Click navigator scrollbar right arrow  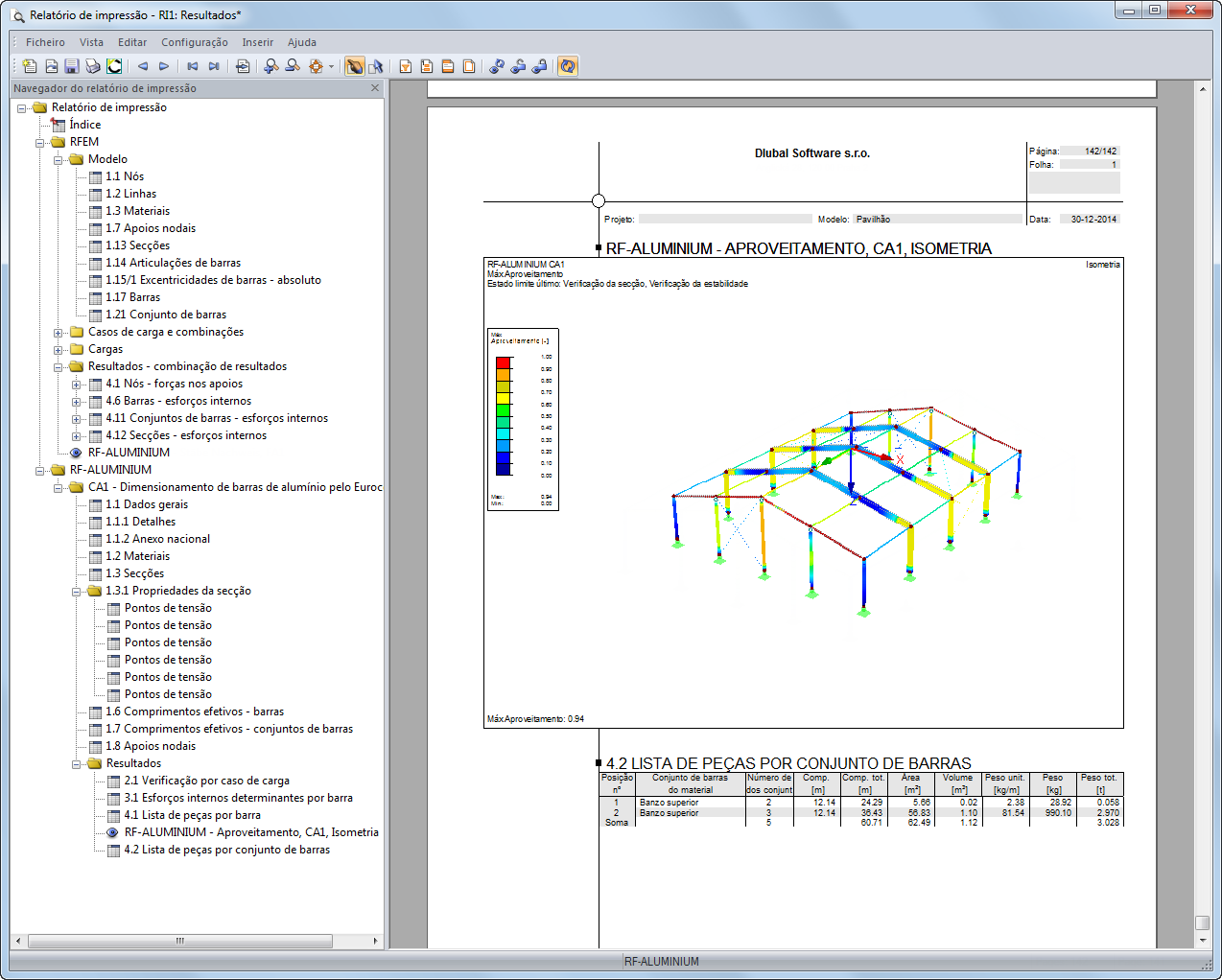point(375,941)
